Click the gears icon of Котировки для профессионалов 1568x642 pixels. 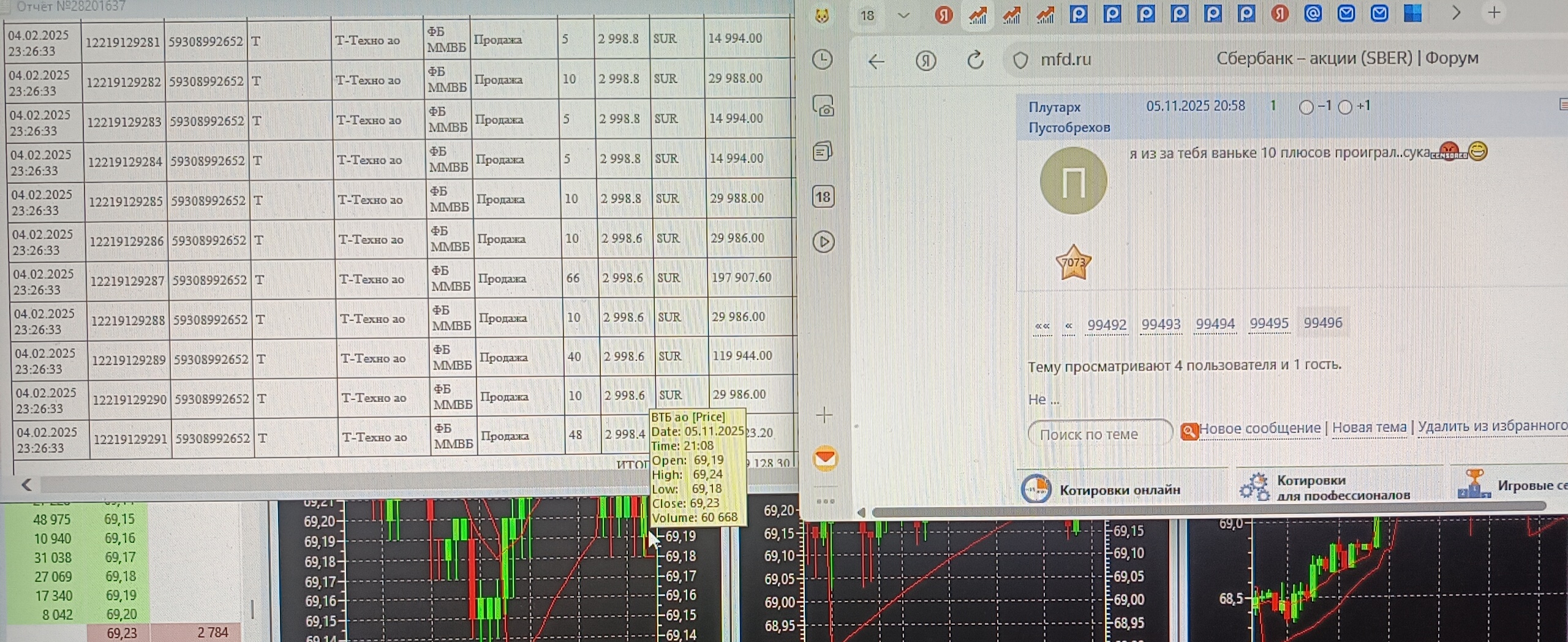click(1254, 487)
